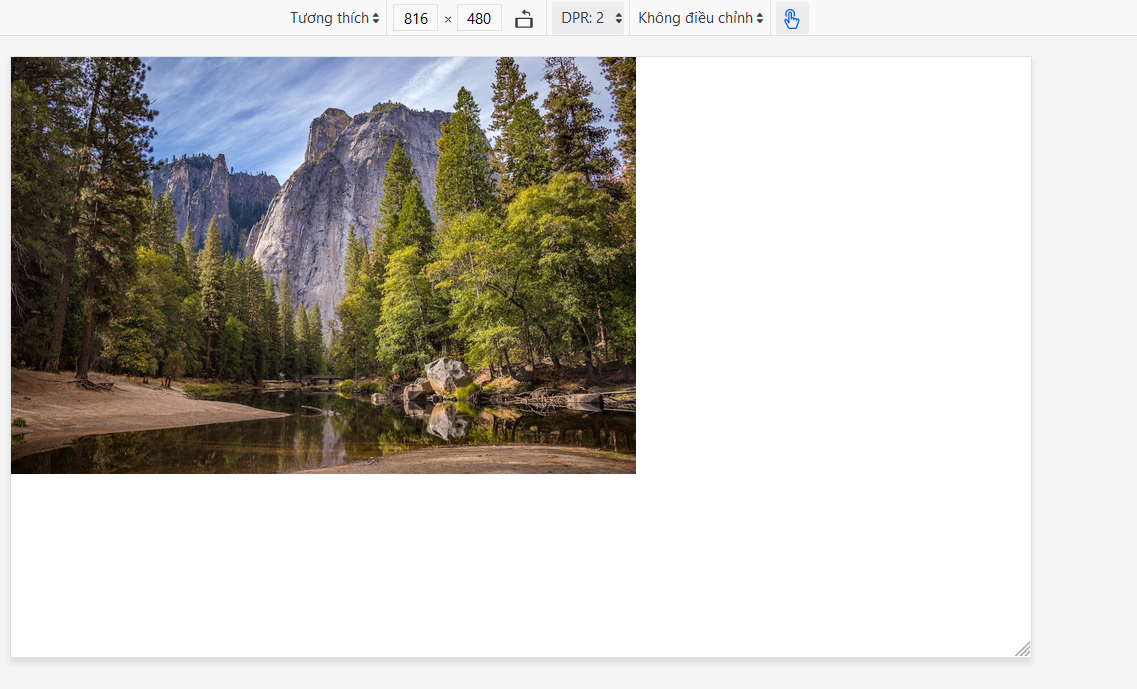Click the large boulder in the river
Screen dimensions: 1137x689
click(x=445, y=375)
